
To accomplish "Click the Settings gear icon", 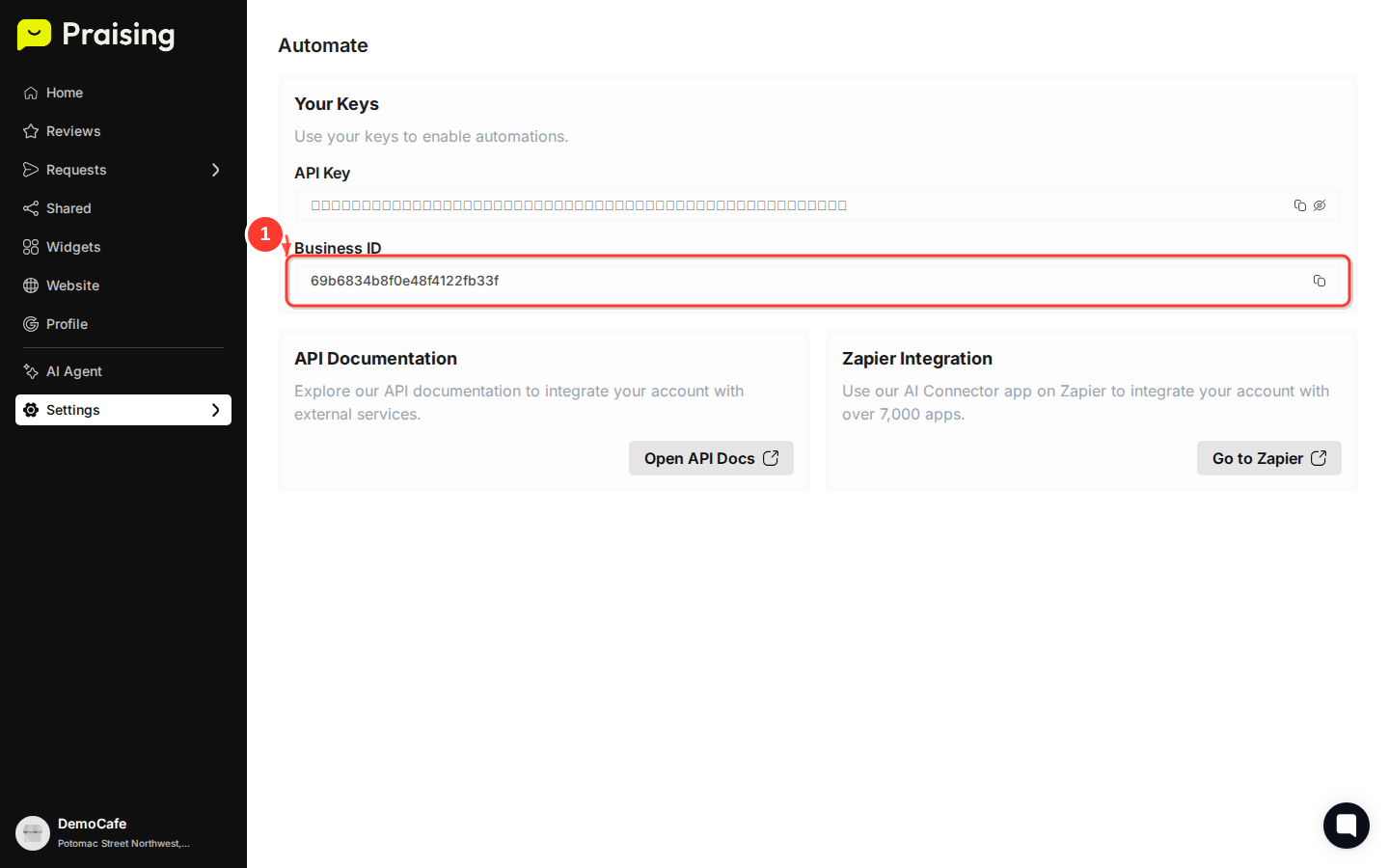I will pos(32,410).
